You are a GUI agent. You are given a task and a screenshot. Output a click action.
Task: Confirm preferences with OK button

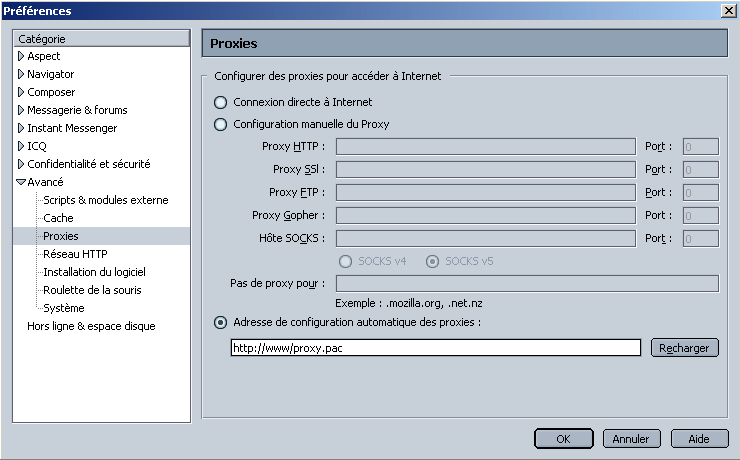(x=563, y=438)
